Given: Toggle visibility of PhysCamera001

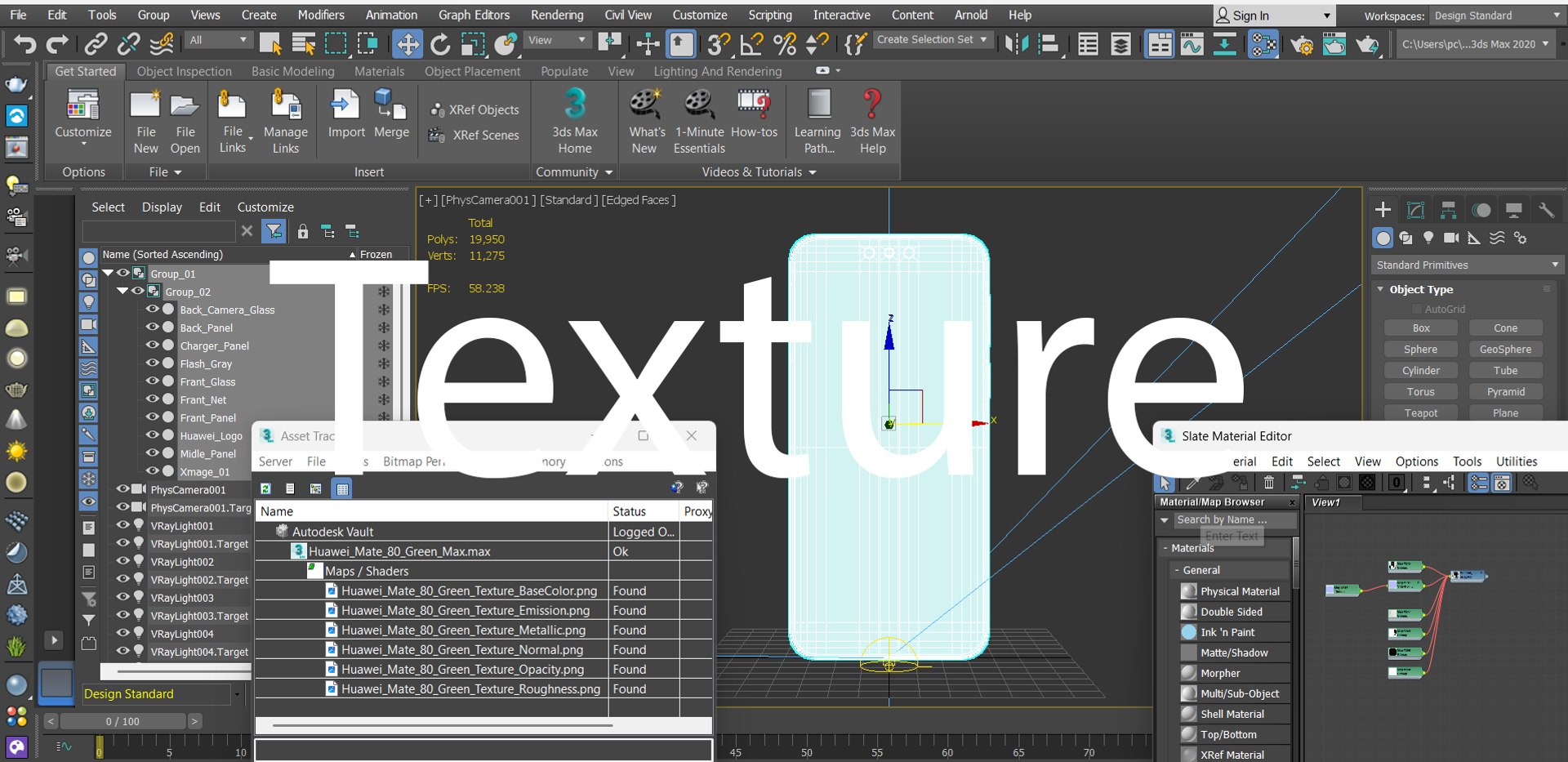Looking at the screenshot, I should click(122, 489).
